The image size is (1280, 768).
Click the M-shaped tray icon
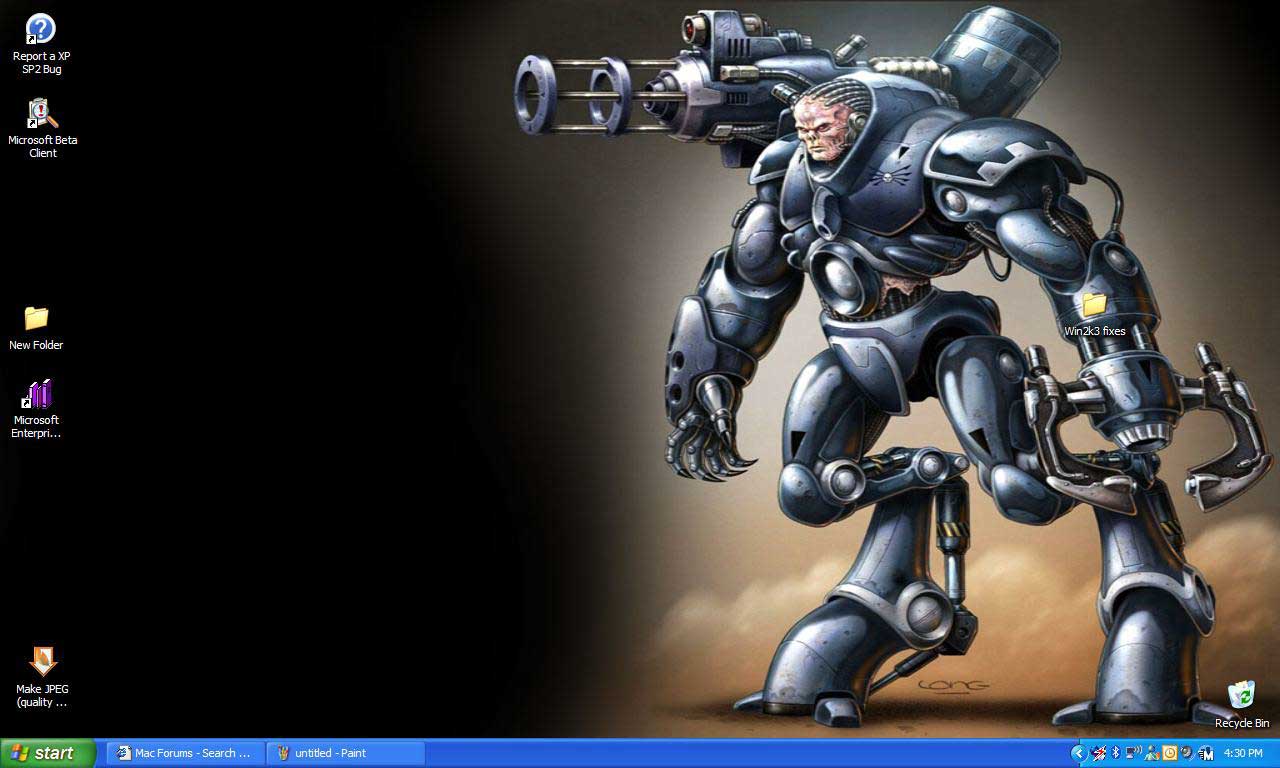click(1206, 753)
